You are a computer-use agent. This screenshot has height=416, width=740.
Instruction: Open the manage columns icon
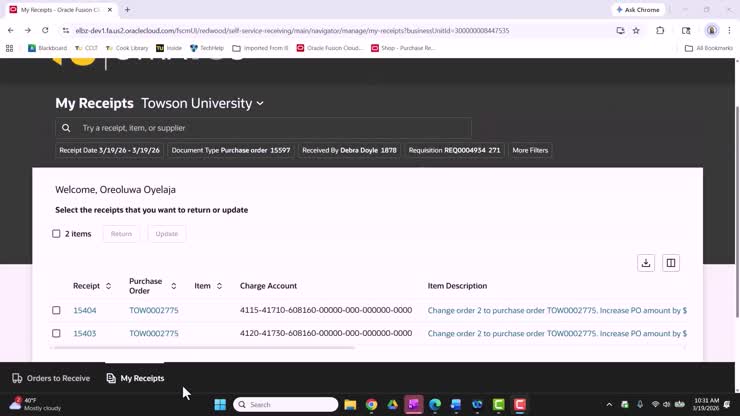pos(671,263)
